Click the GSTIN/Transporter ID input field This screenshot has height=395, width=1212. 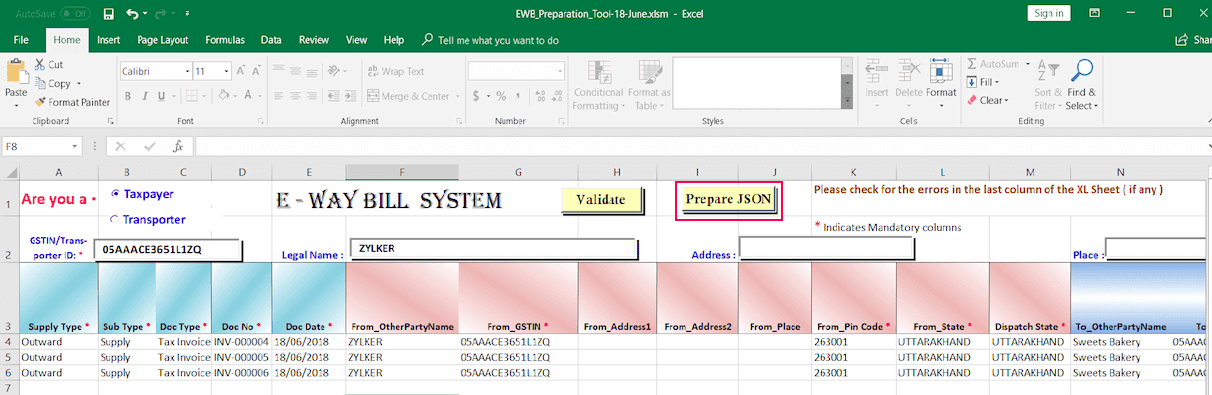click(x=168, y=250)
